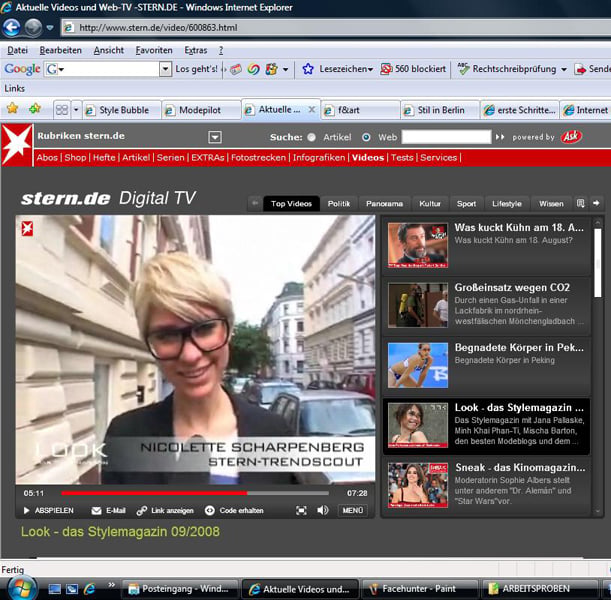Viewport: 611px width, 600px height.
Task: Switch to the Stil in Berlin tab
Action: click(440, 110)
